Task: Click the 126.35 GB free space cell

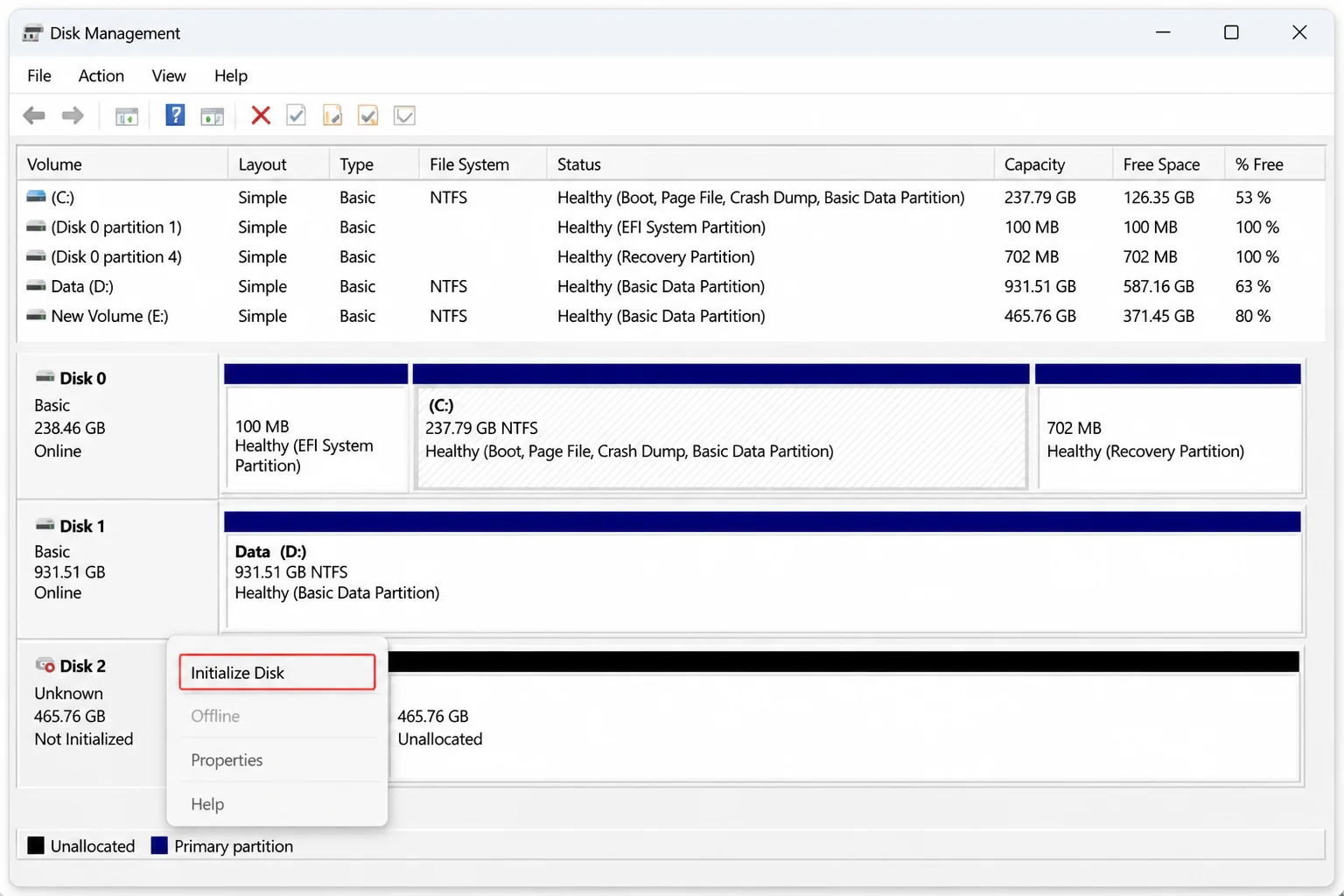Action: [1158, 198]
